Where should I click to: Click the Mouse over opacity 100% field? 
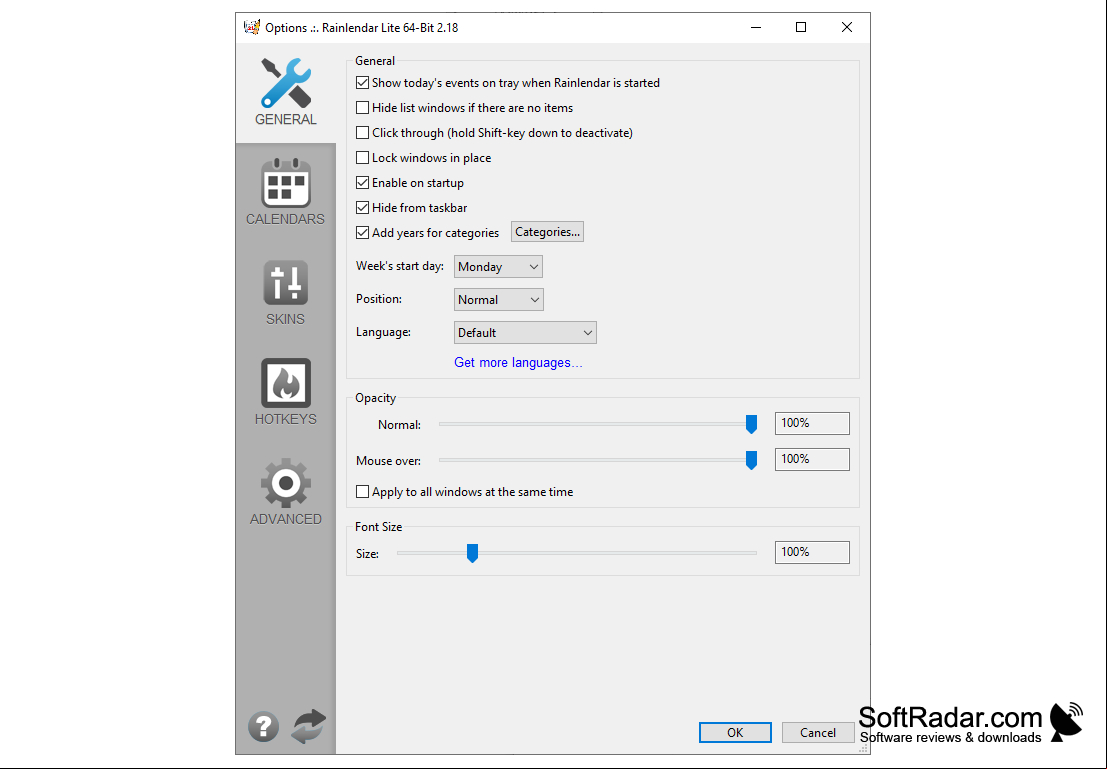(x=812, y=459)
